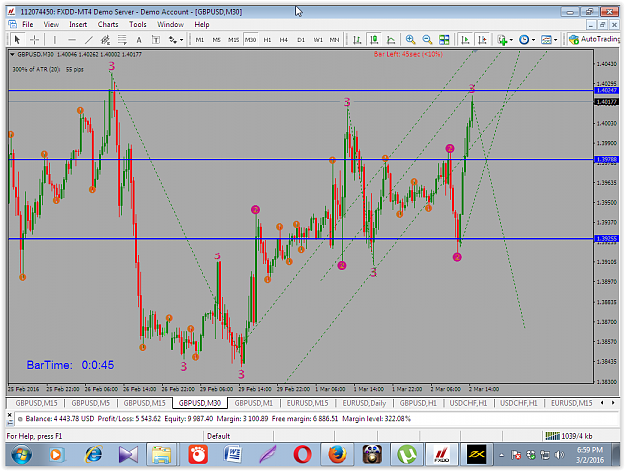The width and height of the screenshot is (625, 471).
Task: Open Opera browser from taskbar
Action: pyautogui.click(x=302, y=455)
